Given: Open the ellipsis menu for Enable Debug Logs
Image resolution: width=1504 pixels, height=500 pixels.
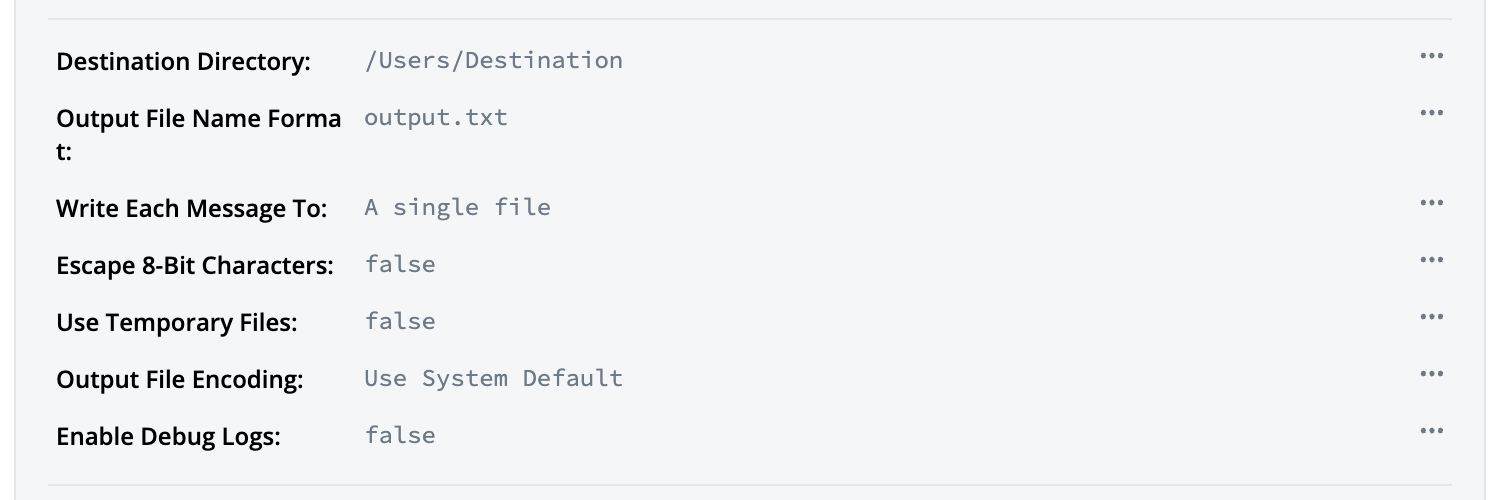Looking at the screenshot, I should click(x=1431, y=431).
